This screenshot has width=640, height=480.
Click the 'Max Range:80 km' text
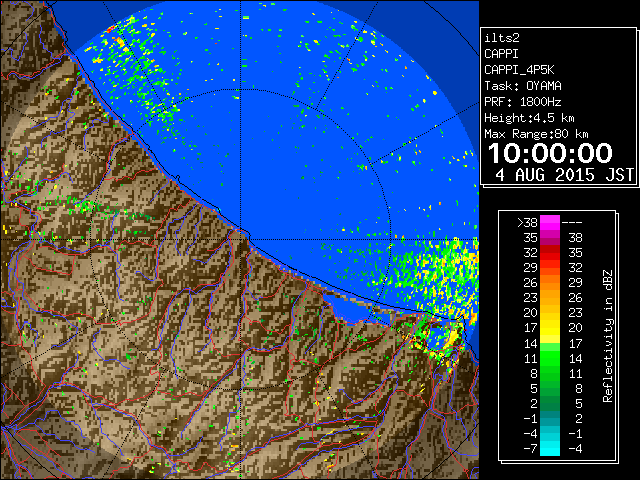click(536, 134)
